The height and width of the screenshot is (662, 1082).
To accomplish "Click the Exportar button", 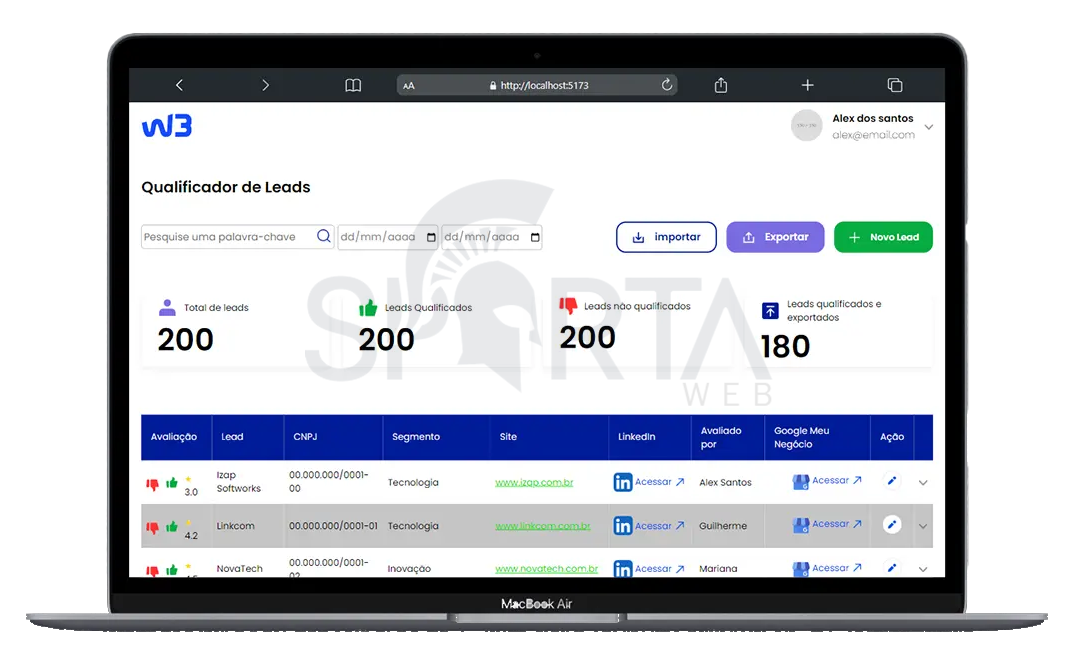I will pos(775,237).
